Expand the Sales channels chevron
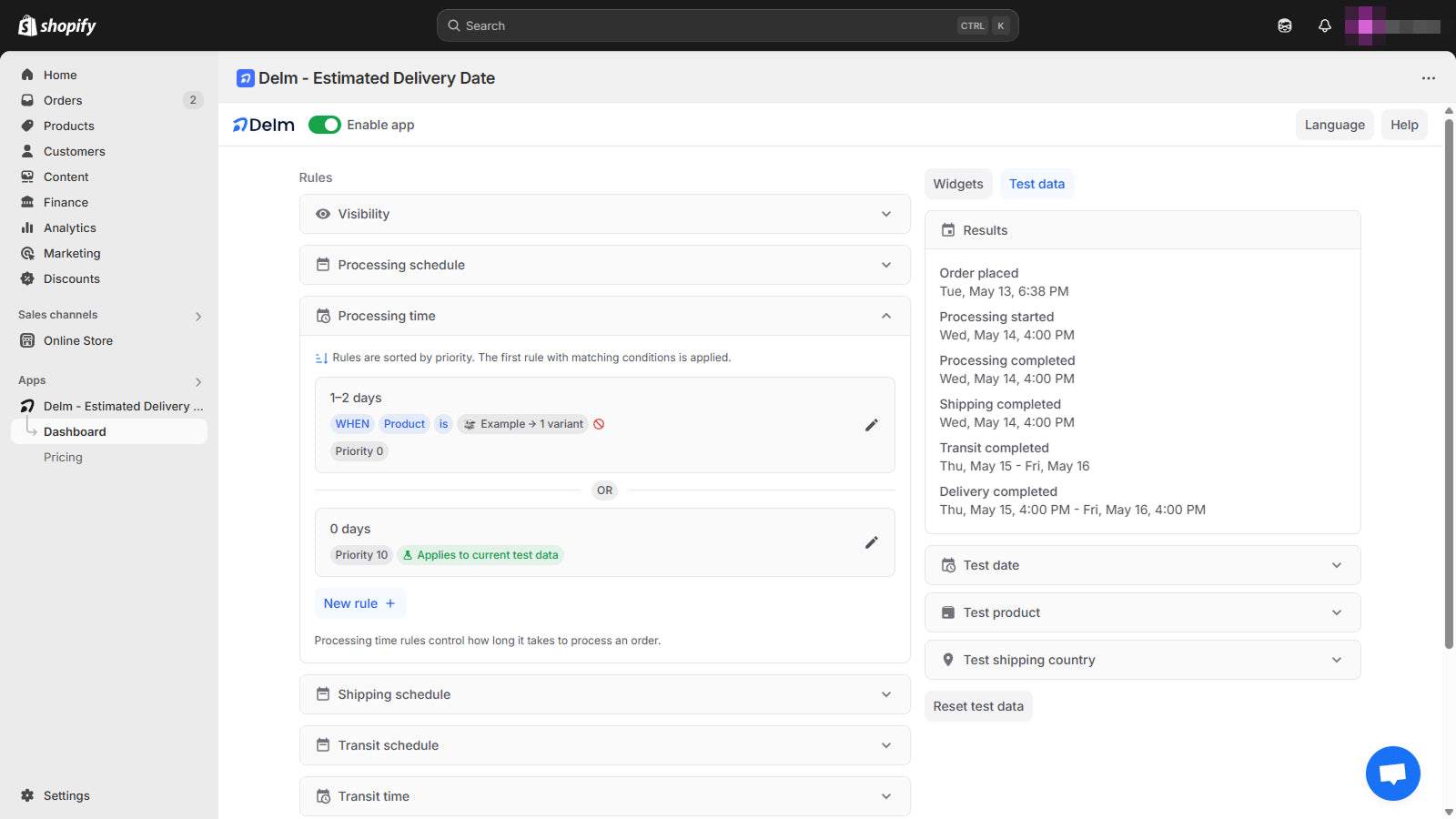The image size is (1456, 819). (198, 316)
